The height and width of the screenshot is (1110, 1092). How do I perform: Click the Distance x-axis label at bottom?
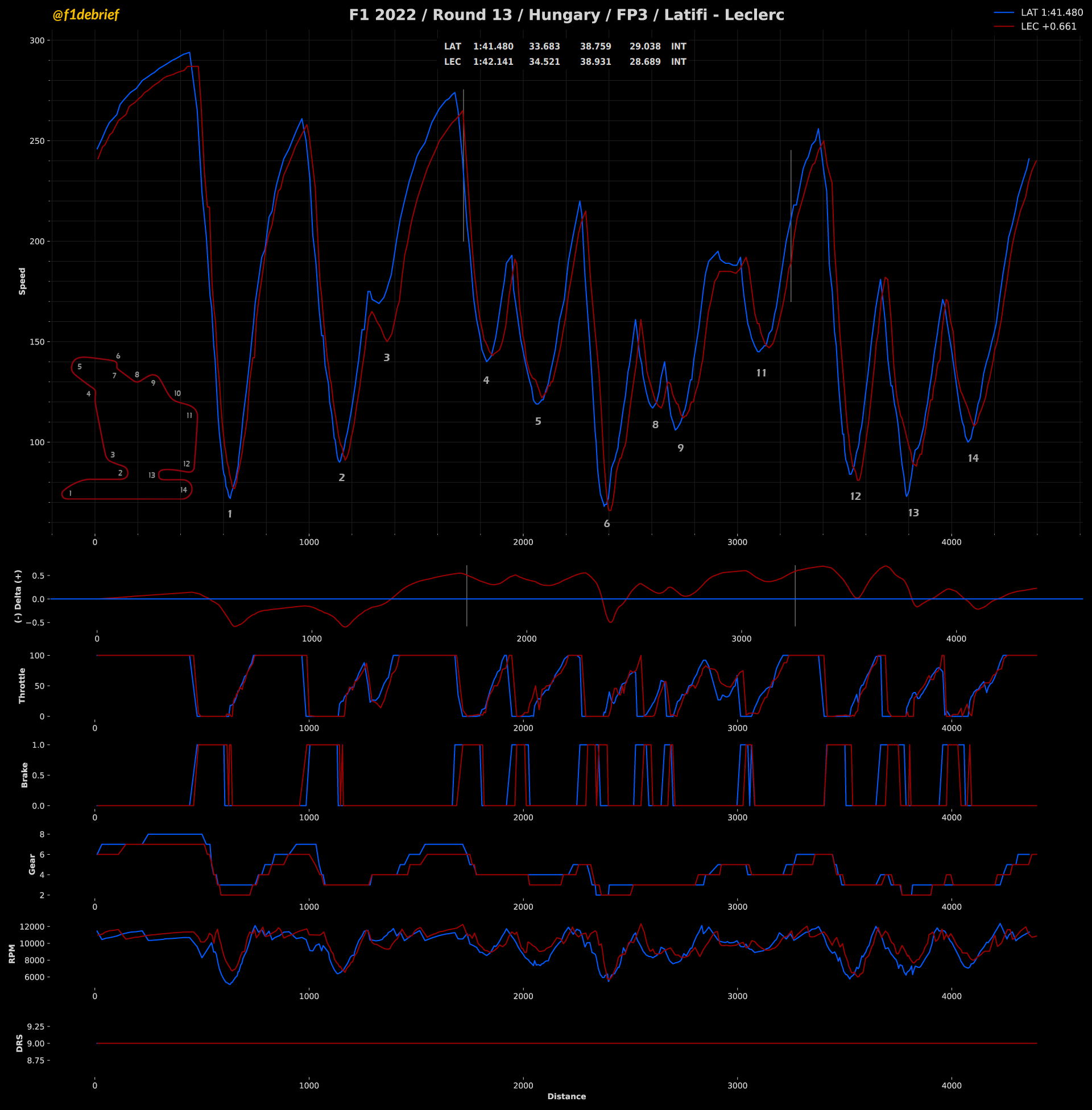[x=566, y=1096]
